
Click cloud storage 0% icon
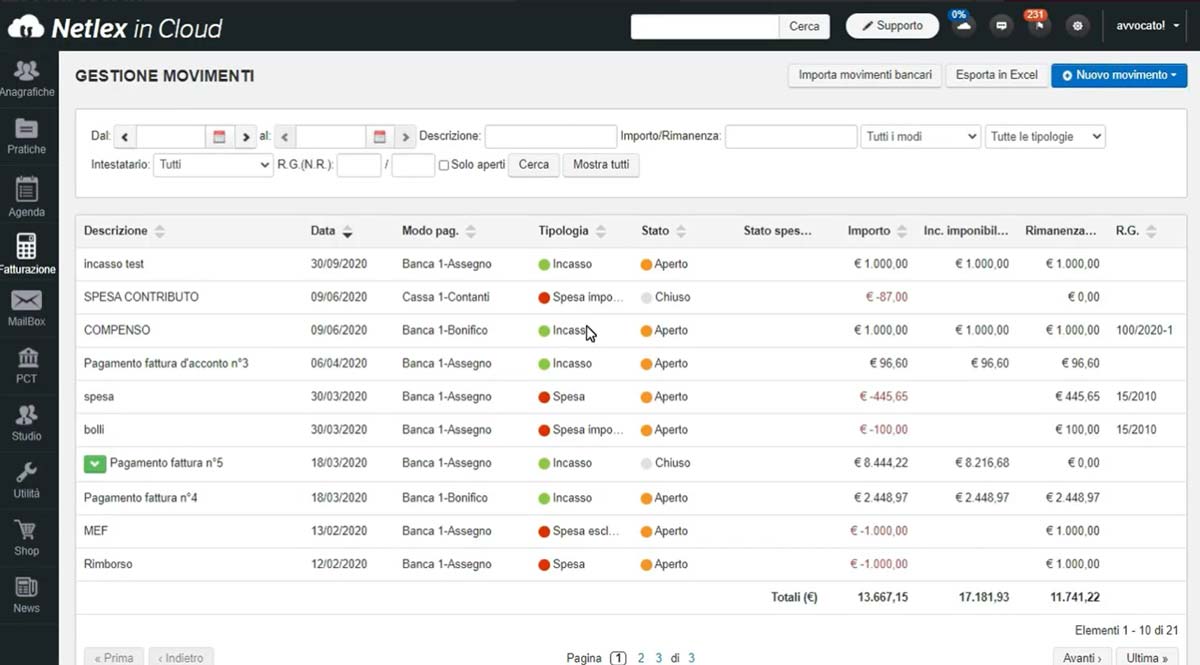[962, 25]
